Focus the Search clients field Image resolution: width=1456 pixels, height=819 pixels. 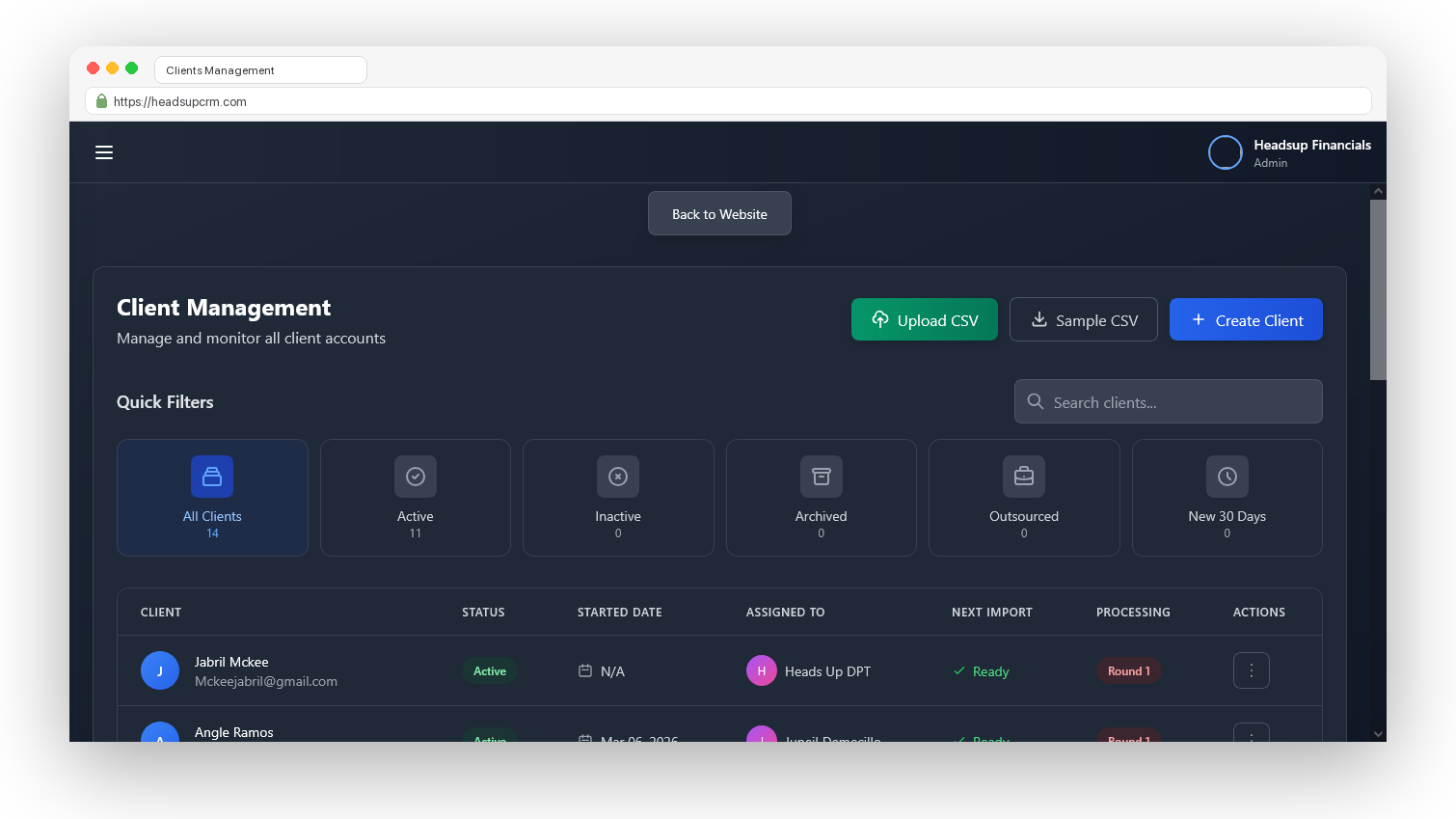(x=1169, y=401)
